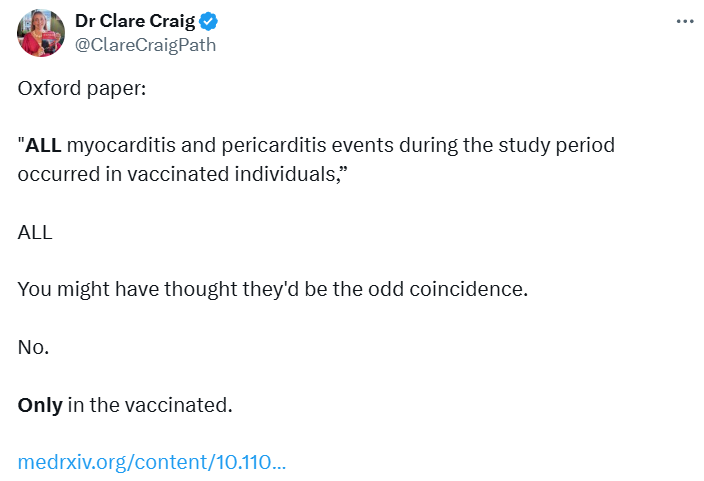Click the blue verified checkmark badge
This screenshot has width=704, height=481.
(x=211, y=22)
